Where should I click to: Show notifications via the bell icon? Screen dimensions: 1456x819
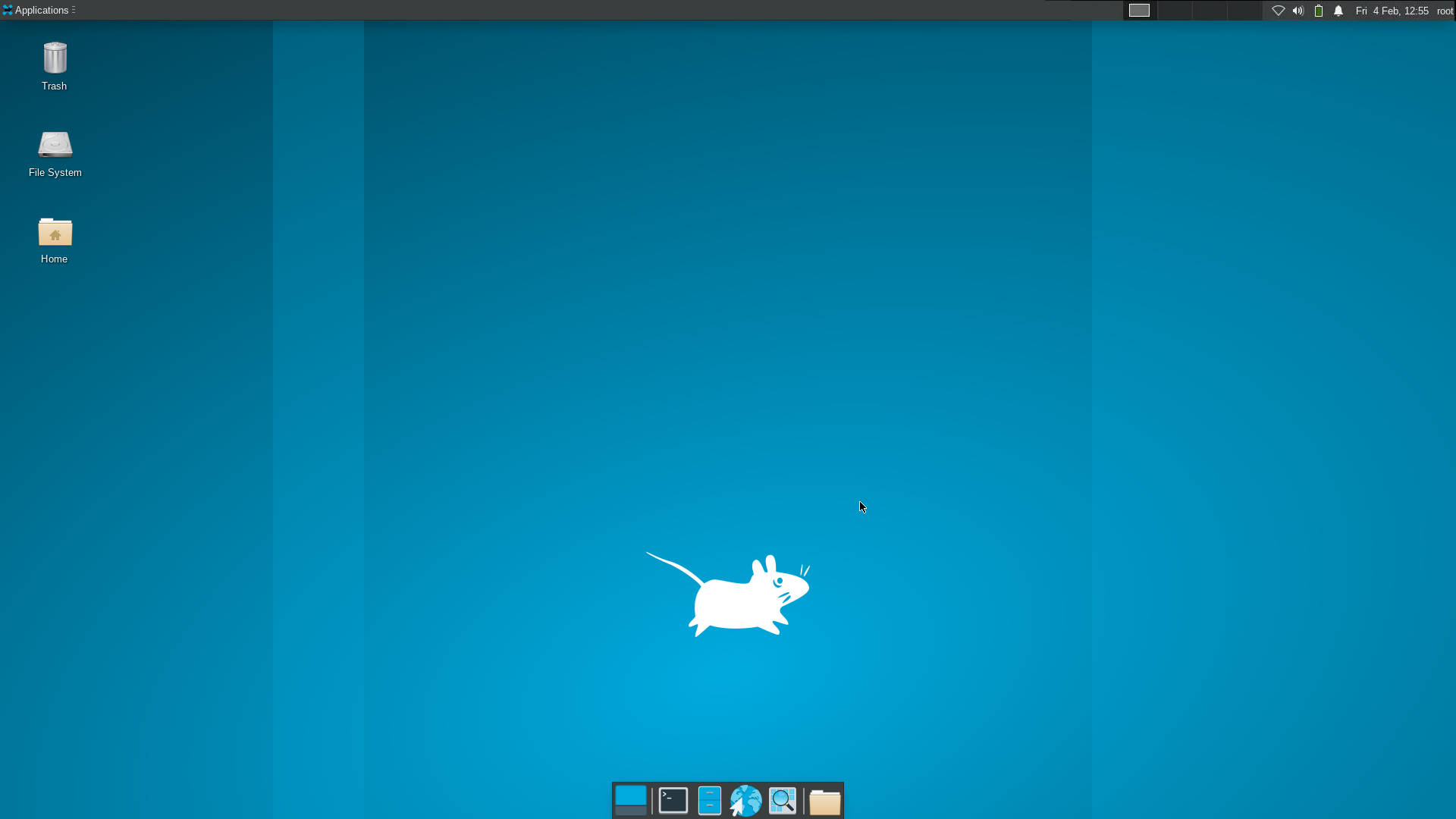pos(1338,11)
